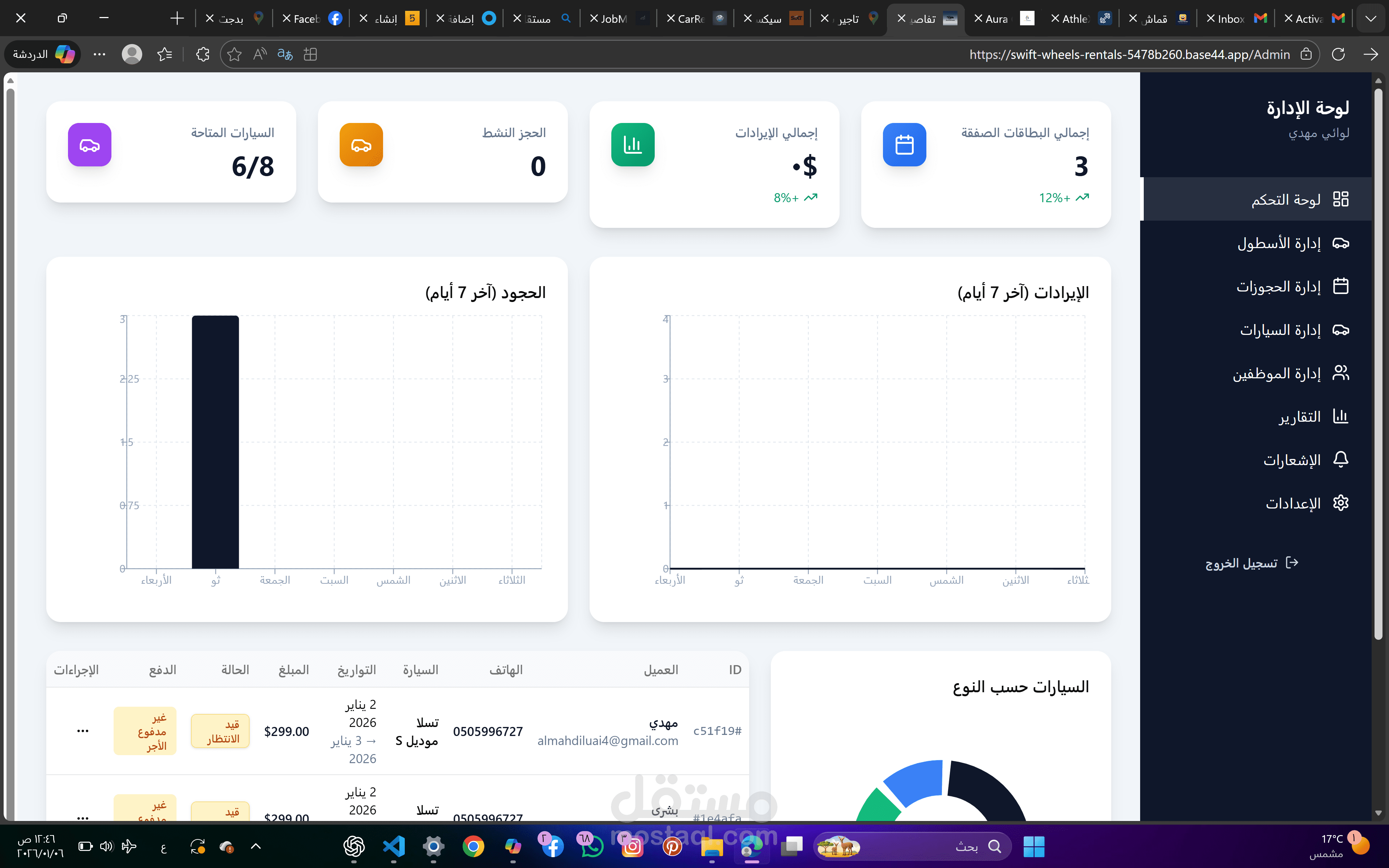Expand the tab search chevron in title bar
The image size is (1389, 868).
click(x=1370, y=18)
